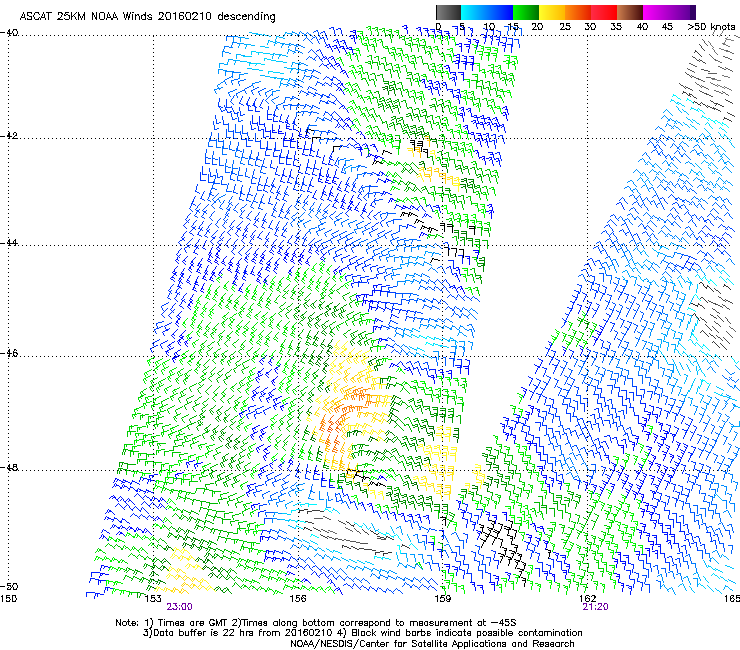Click the green 15-20 knots color swatch

coord(526,12)
